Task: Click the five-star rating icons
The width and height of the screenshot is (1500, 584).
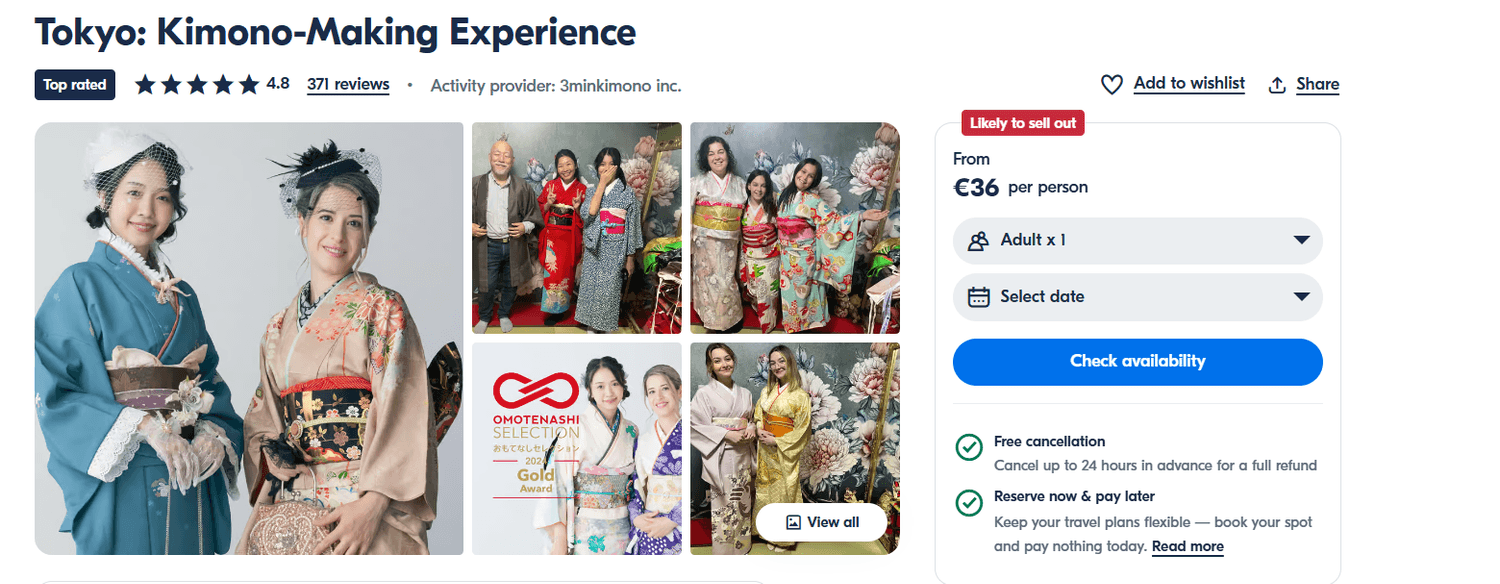Action: [197, 85]
